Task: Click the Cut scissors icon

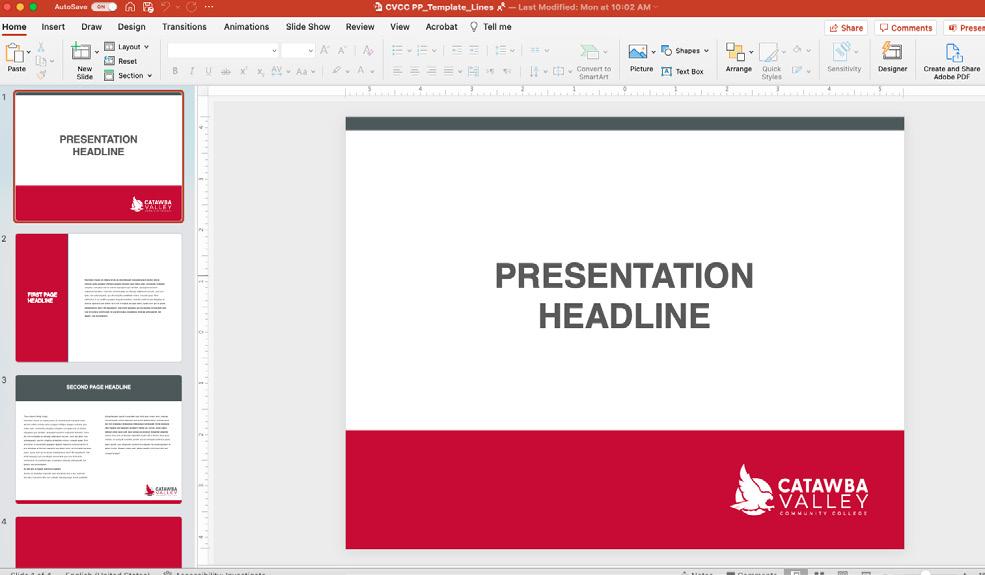Action: pyautogui.click(x=41, y=47)
